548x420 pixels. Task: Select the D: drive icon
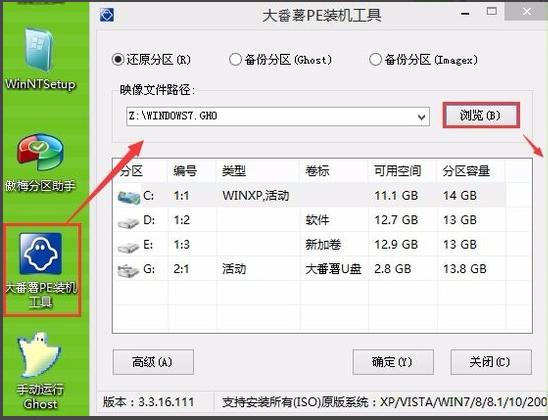[x=128, y=222]
